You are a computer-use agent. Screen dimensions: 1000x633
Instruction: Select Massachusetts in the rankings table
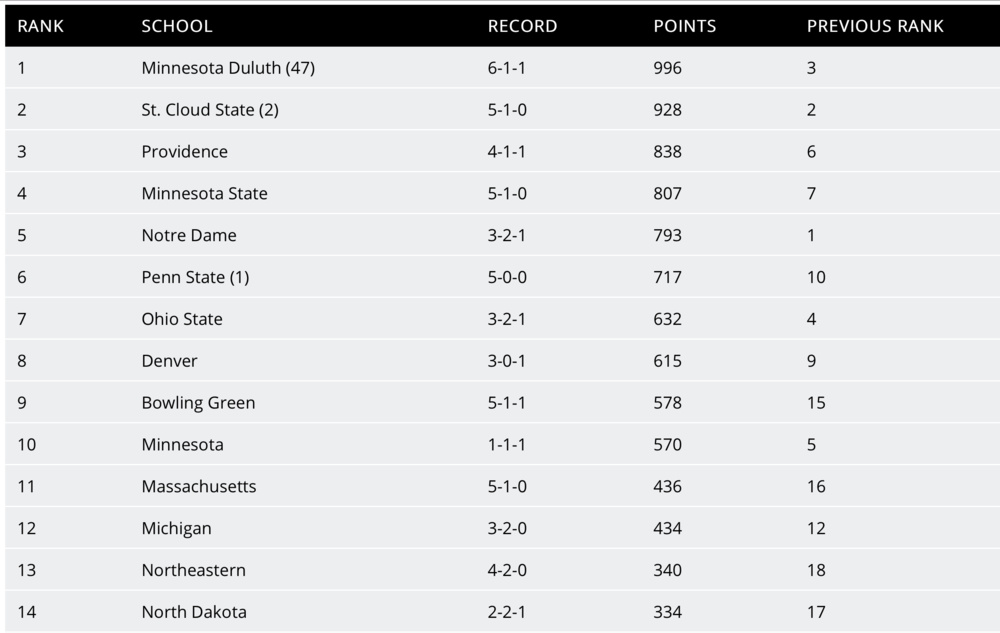pyautogui.click(x=199, y=487)
